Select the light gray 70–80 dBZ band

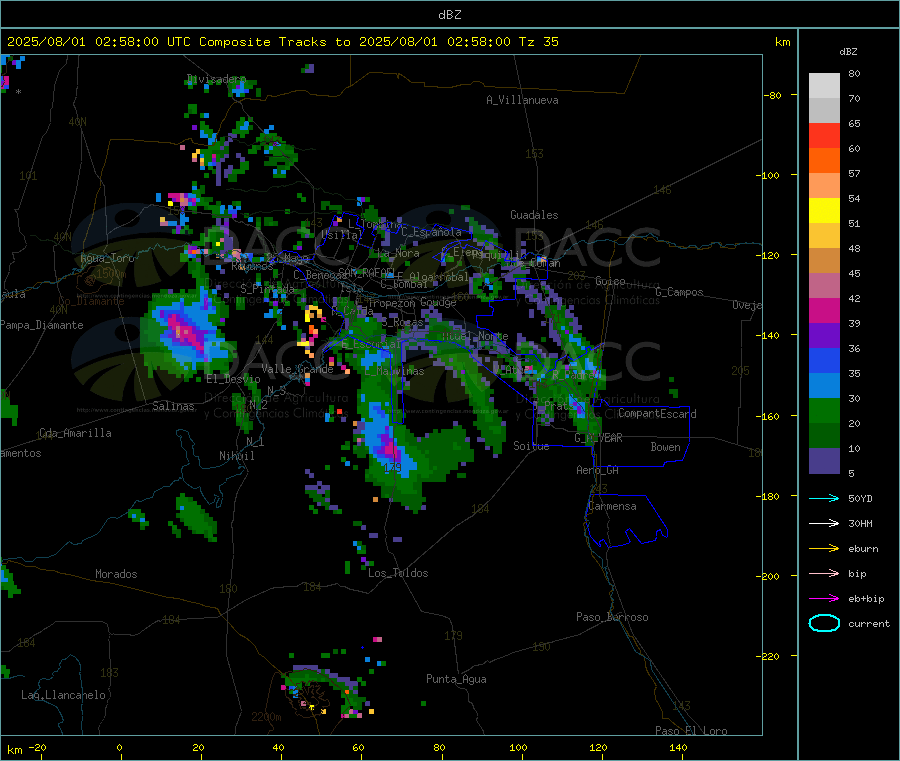(824, 86)
